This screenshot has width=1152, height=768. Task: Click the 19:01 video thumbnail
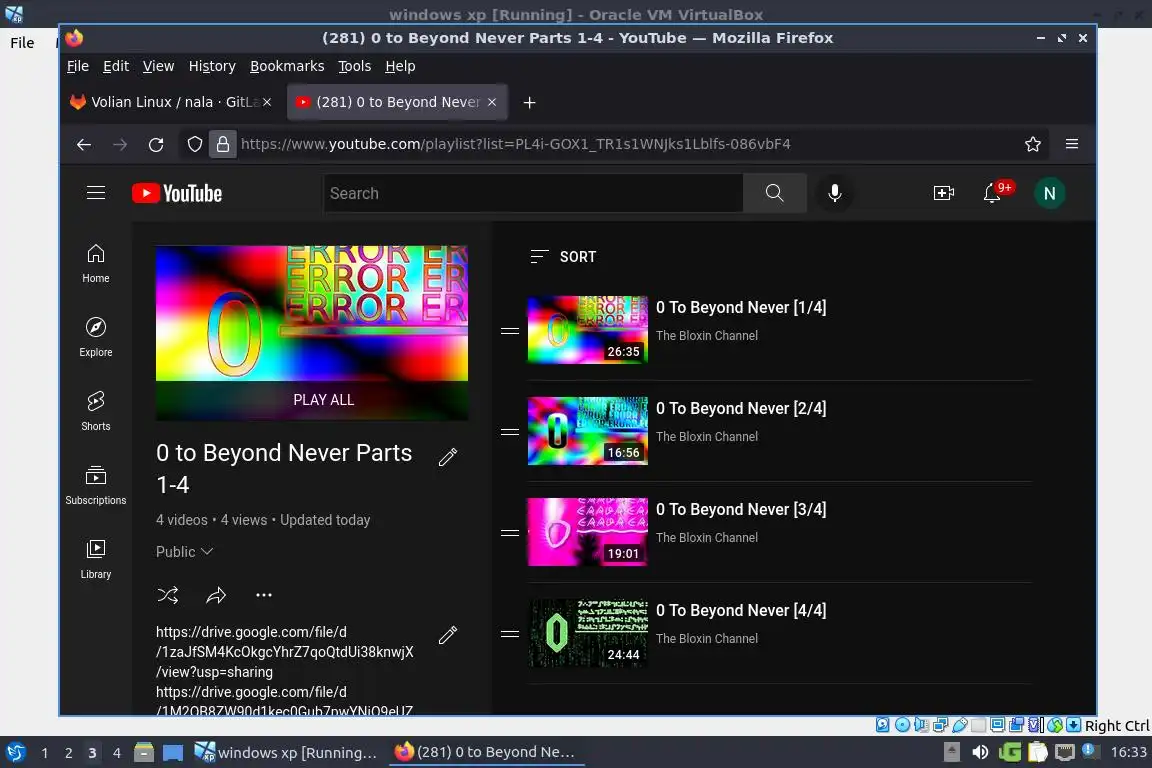click(x=588, y=532)
